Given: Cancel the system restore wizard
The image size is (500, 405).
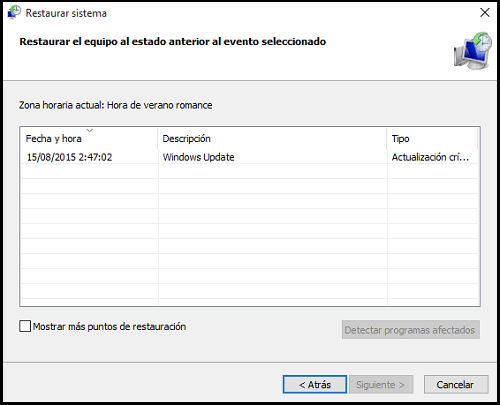Looking at the screenshot, I should point(456,384).
